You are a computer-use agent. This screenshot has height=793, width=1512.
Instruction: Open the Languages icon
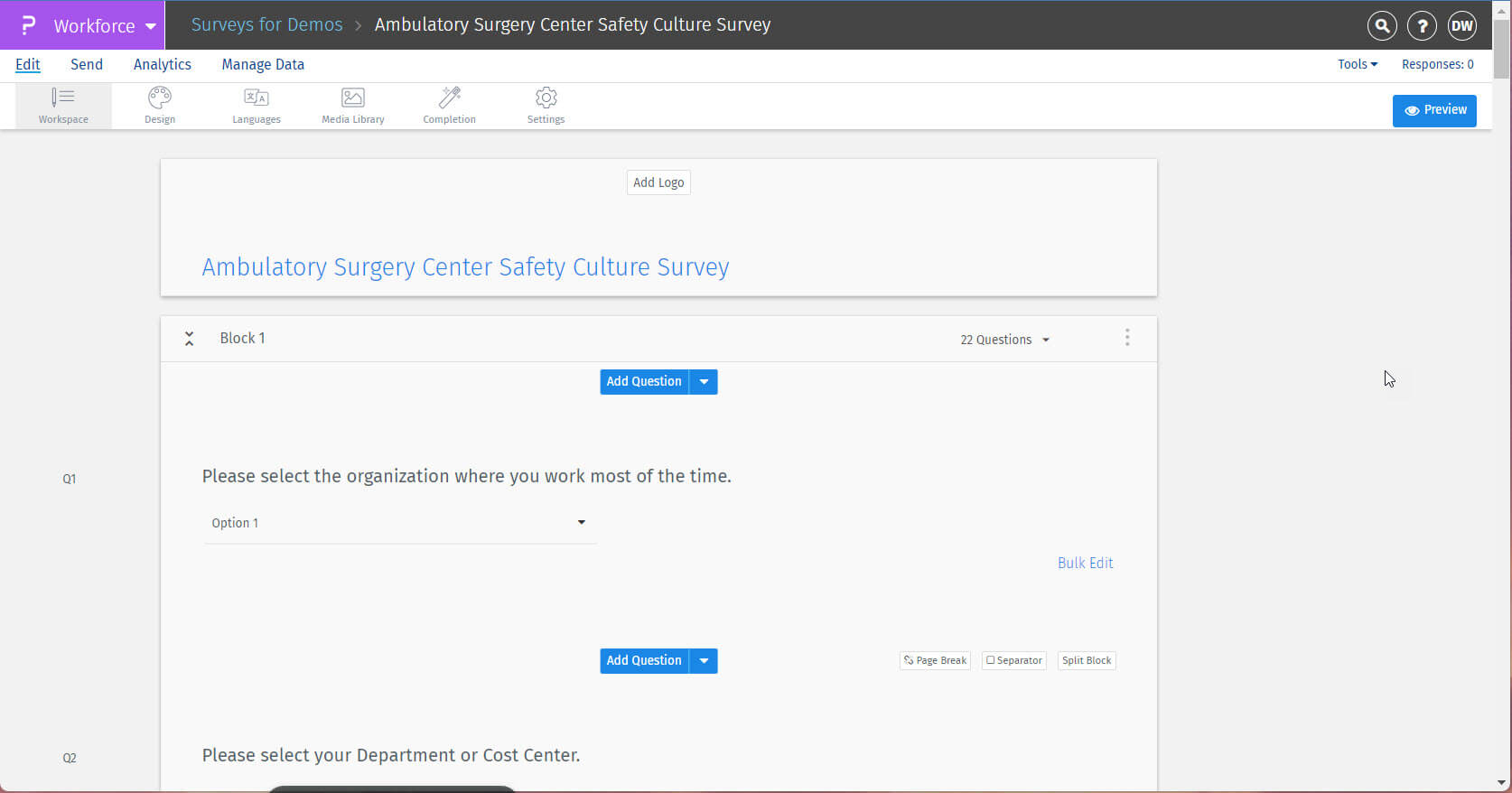[257, 106]
